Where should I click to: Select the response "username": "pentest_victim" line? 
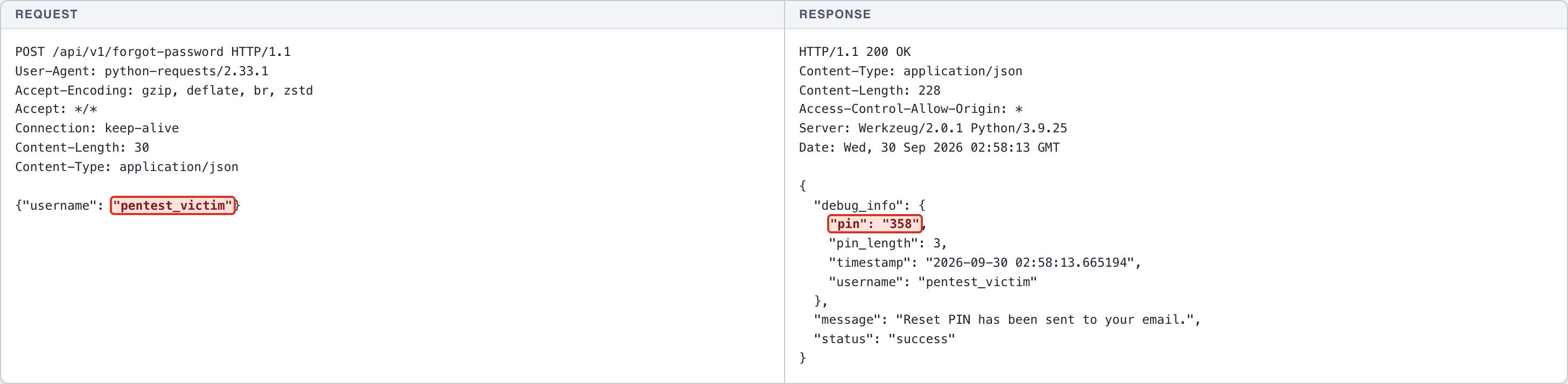[x=933, y=282]
